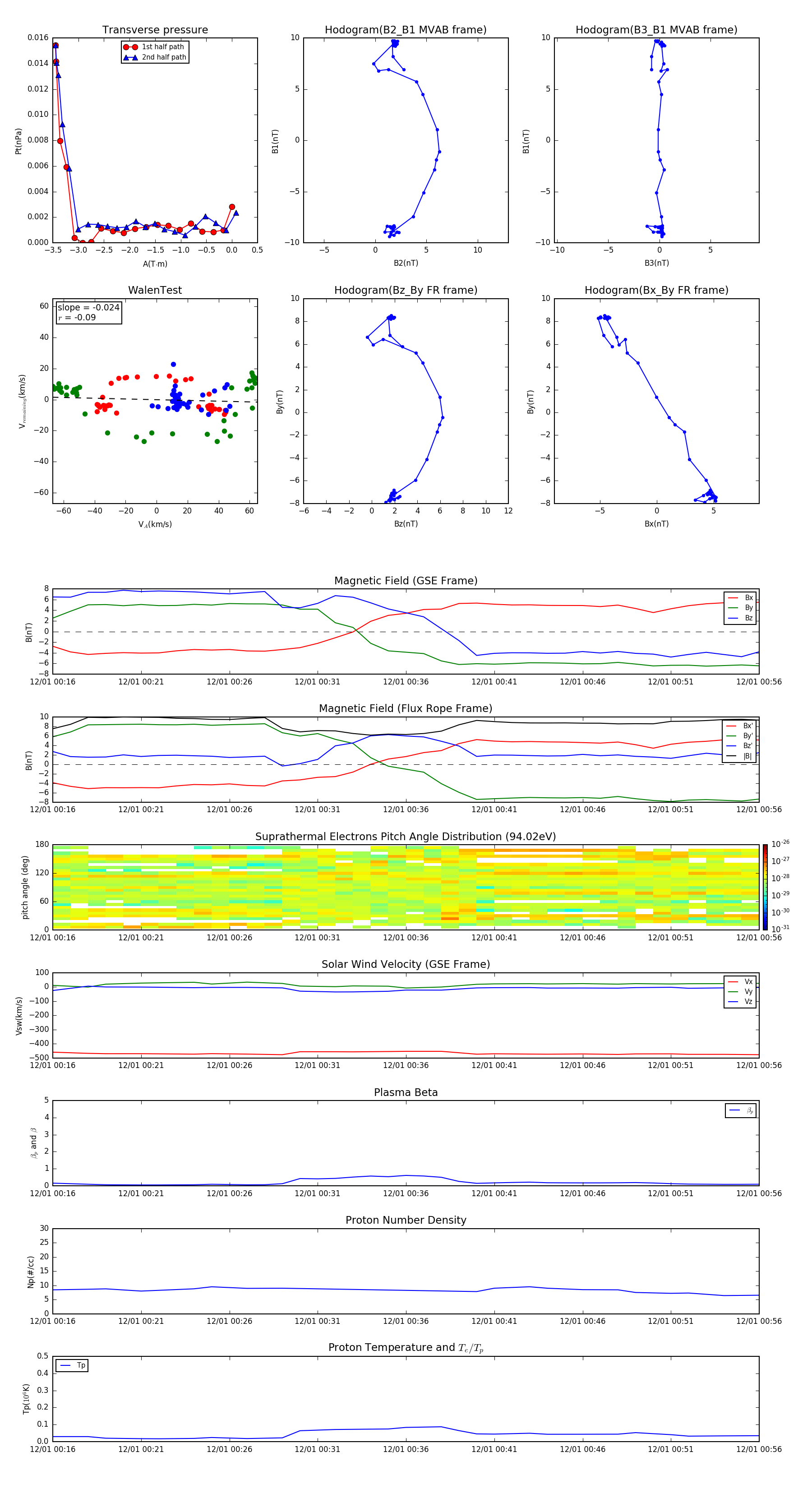Click the '1st half path' legend entry

[154, 47]
